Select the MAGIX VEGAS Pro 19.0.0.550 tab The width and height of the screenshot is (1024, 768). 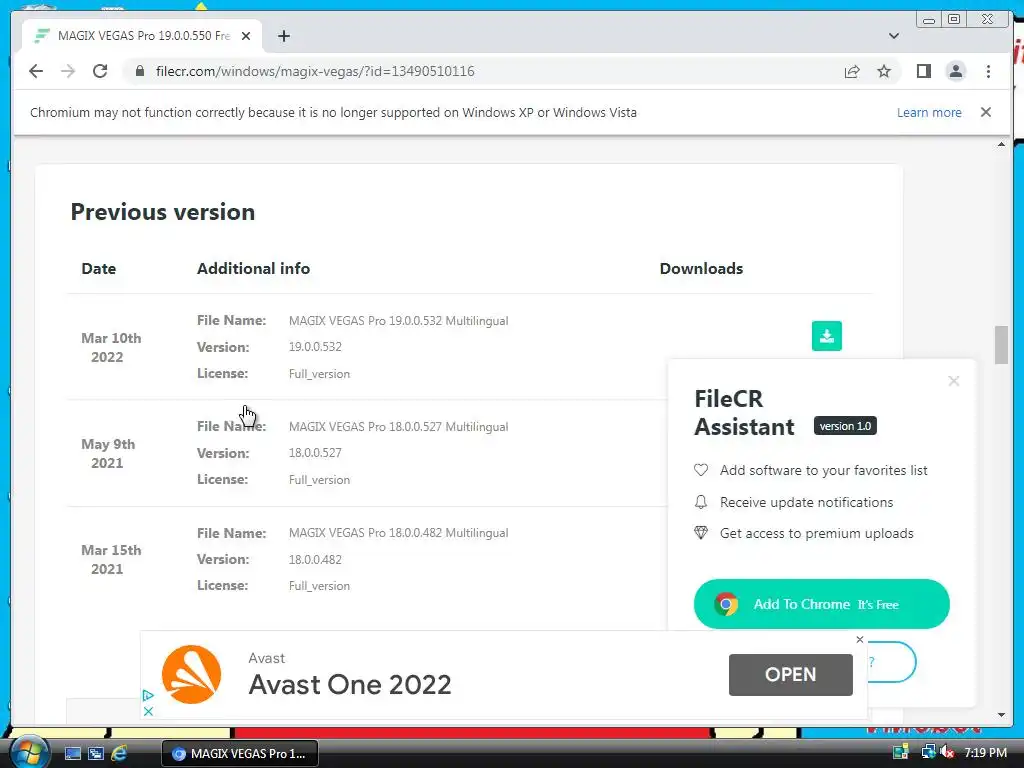tap(142, 36)
